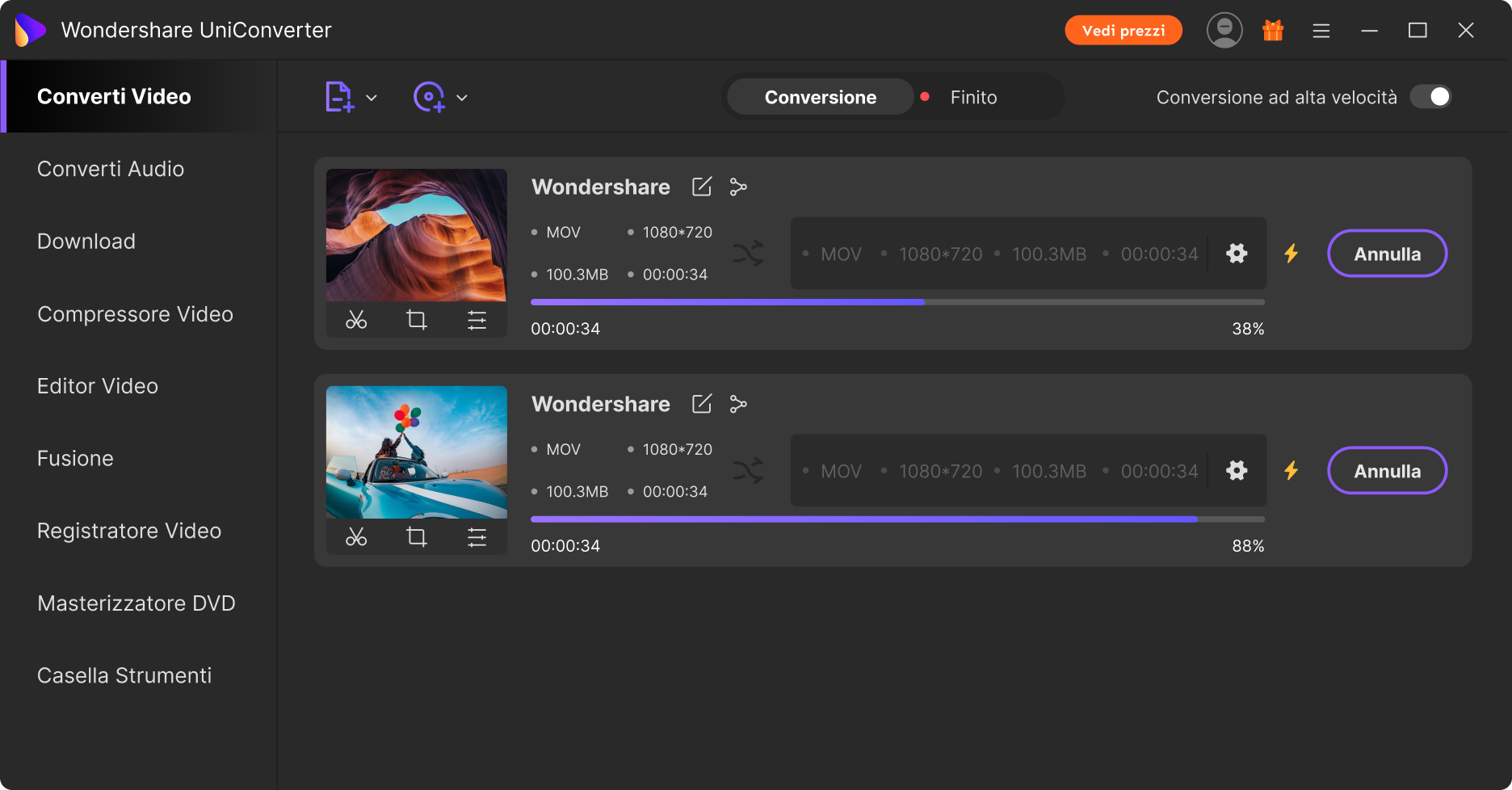This screenshot has height=790, width=1512.
Task: Click the first Wondershare file title
Action: coord(601,187)
